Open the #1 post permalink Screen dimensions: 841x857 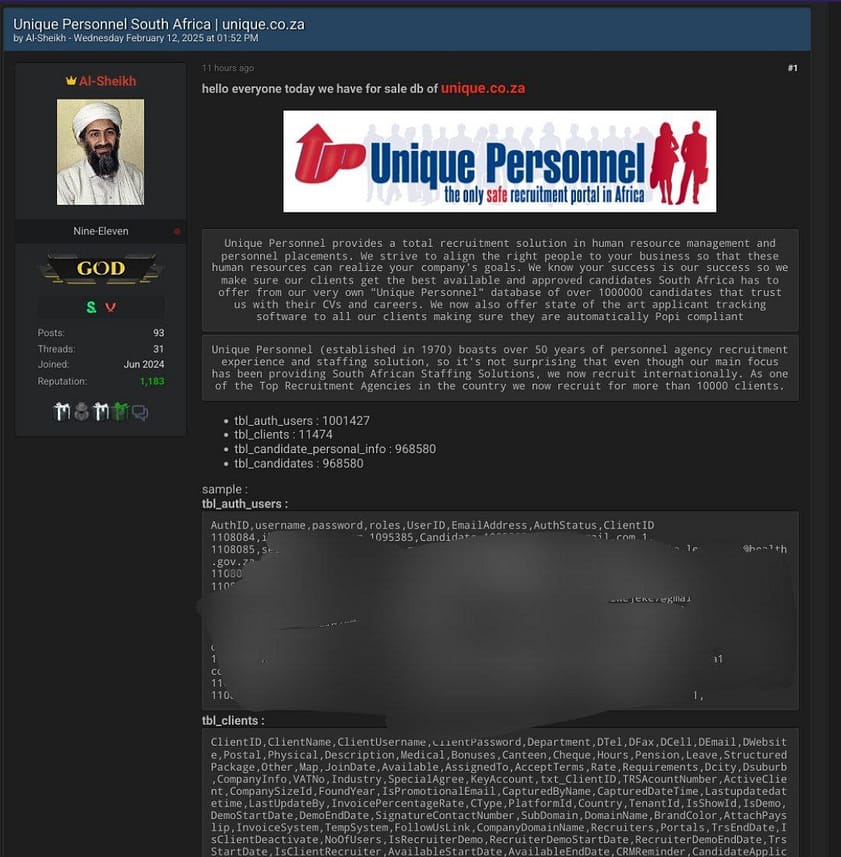[x=792, y=68]
